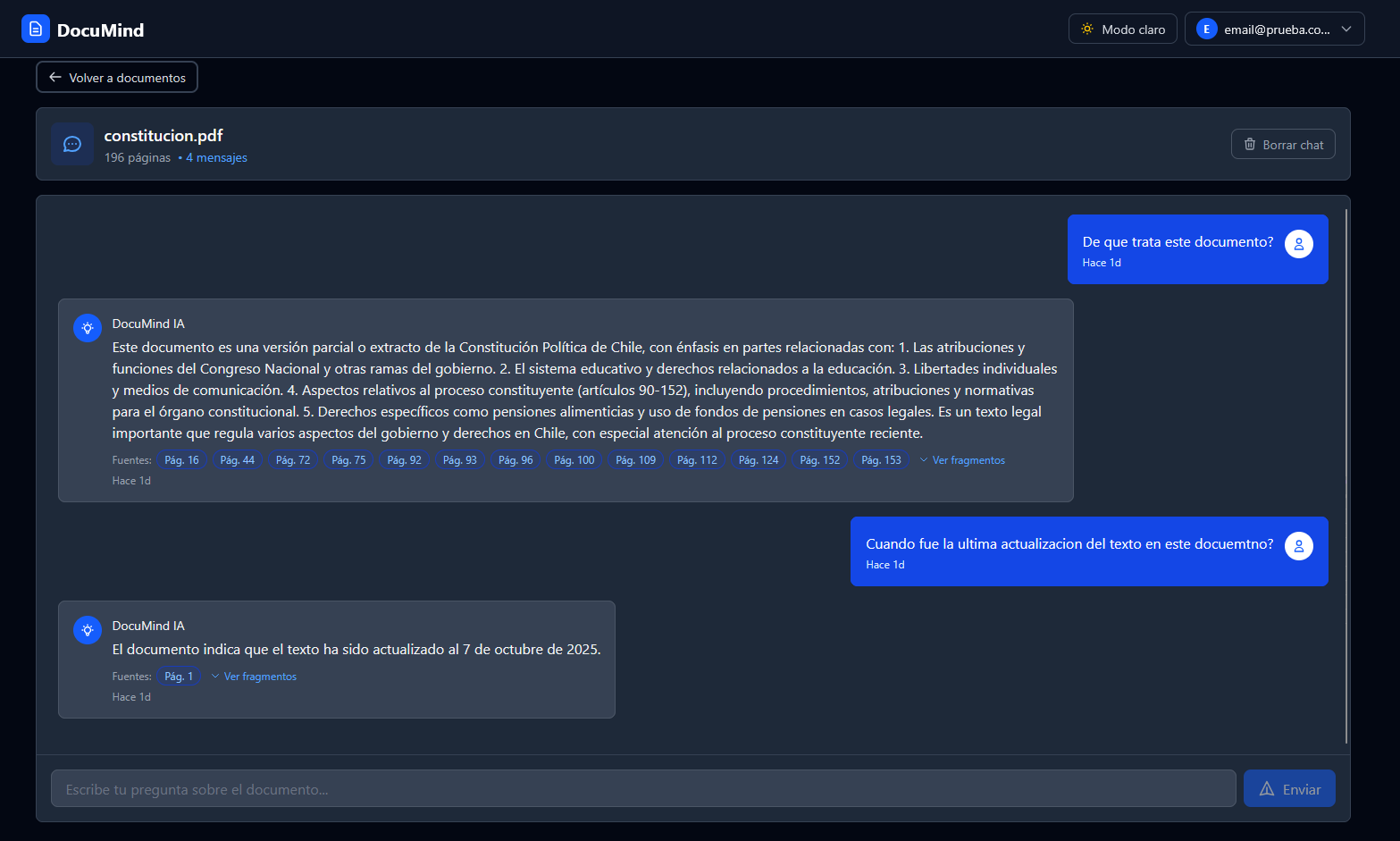Select source tag Pág. 16

click(x=181, y=460)
